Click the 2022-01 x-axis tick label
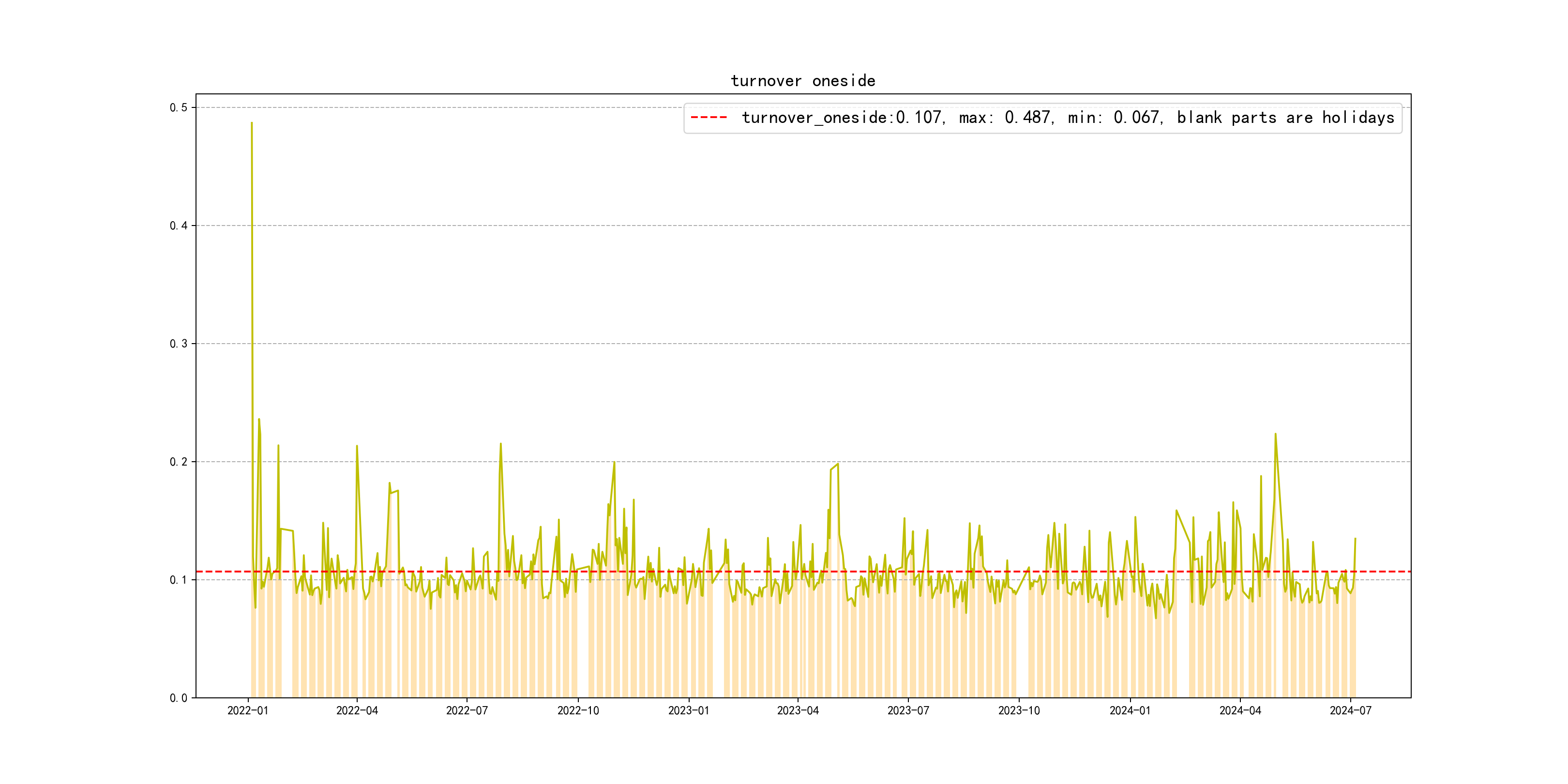This screenshot has height=784, width=1568. click(x=248, y=711)
